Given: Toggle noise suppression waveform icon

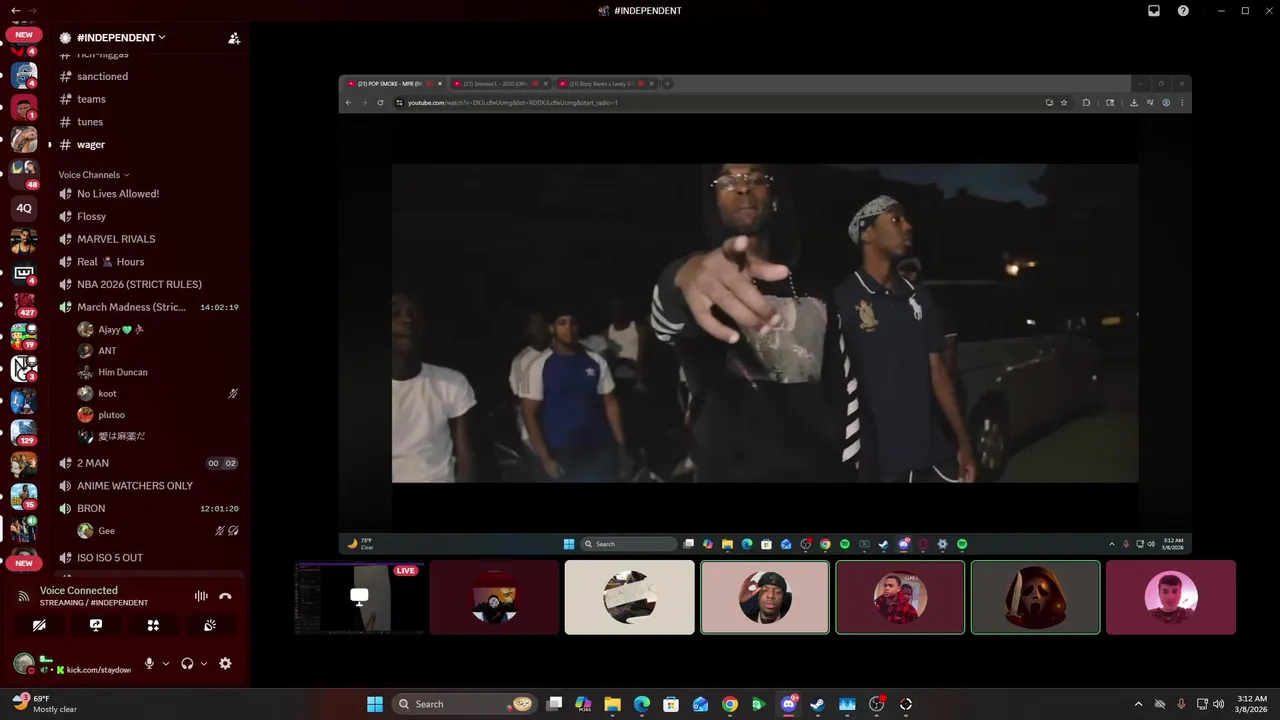Looking at the screenshot, I should coord(201,596).
